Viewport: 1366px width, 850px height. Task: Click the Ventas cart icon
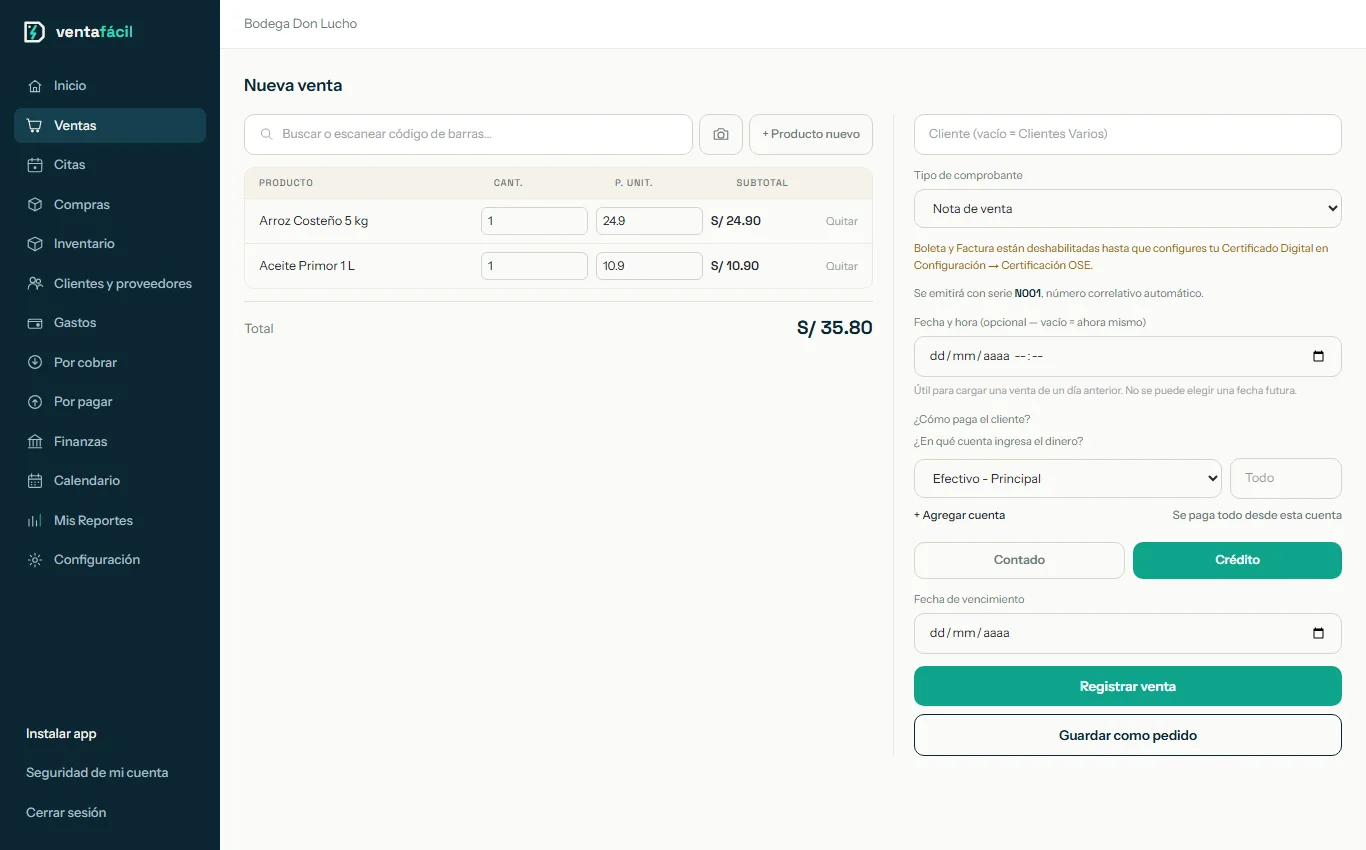click(x=35, y=126)
